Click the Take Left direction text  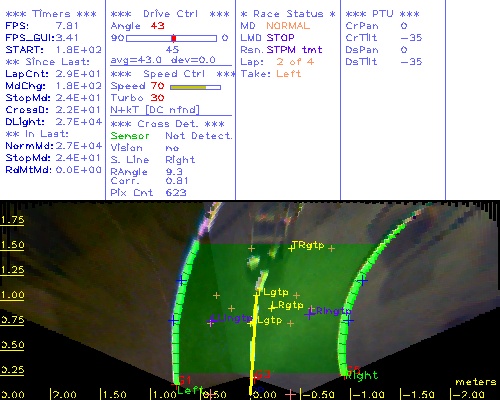coord(289,74)
